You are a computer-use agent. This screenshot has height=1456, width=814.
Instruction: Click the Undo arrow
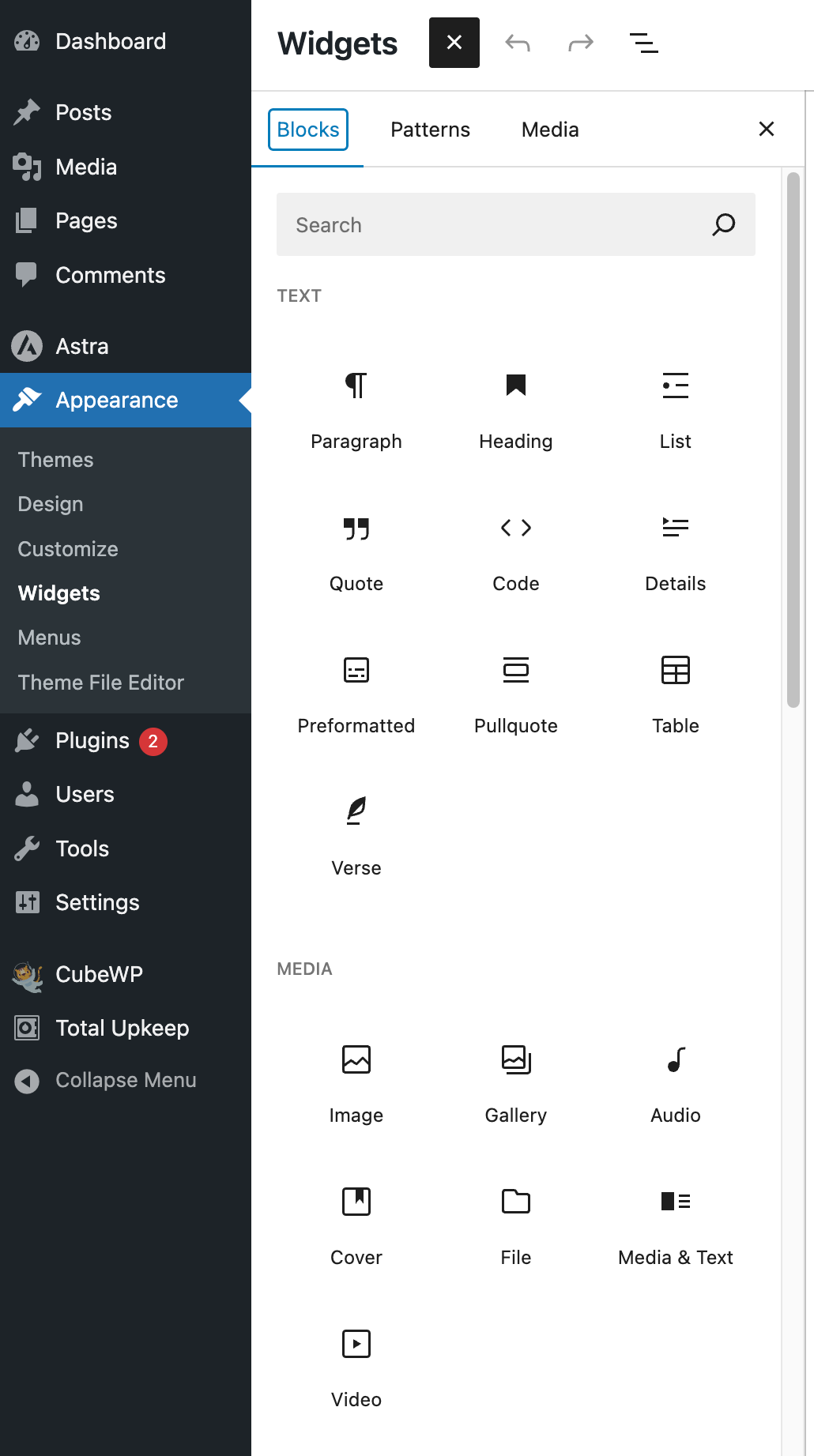tap(517, 43)
